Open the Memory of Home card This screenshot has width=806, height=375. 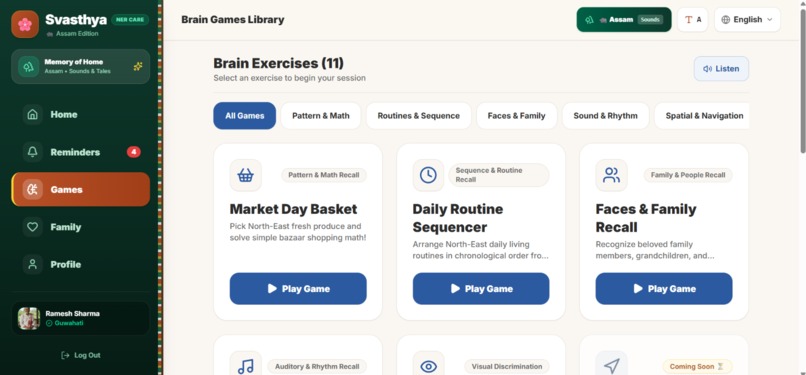81,66
